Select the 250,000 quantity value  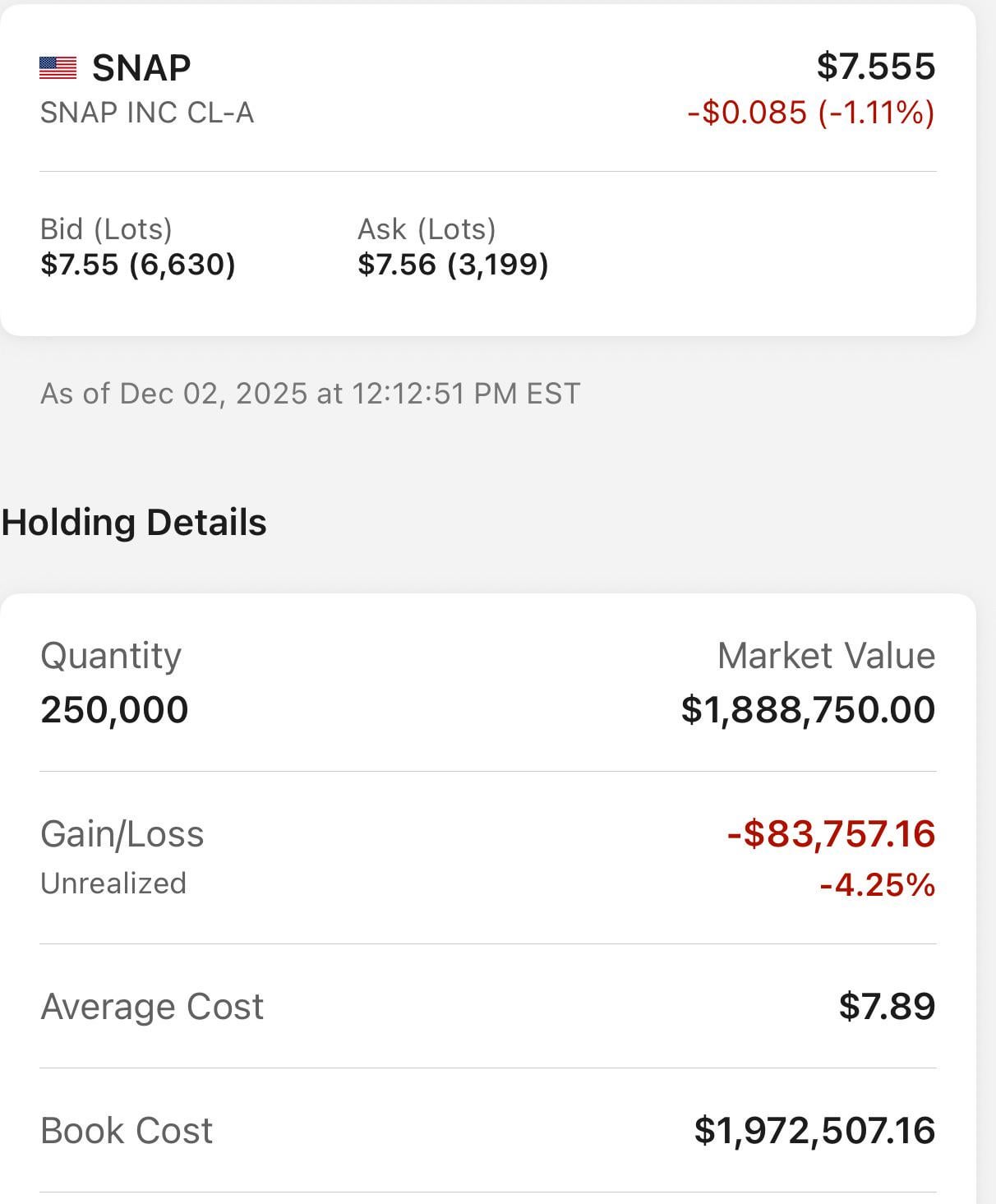coord(114,709)
